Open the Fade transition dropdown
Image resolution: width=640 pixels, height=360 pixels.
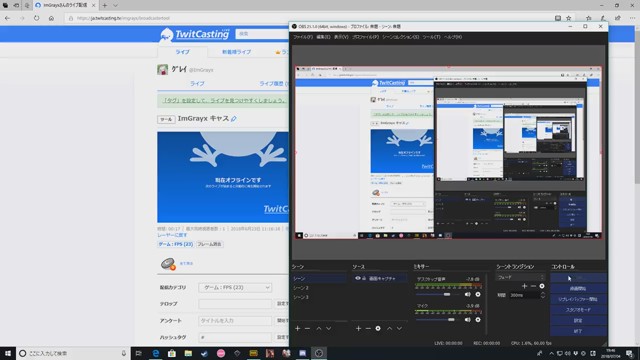(520, 277)
